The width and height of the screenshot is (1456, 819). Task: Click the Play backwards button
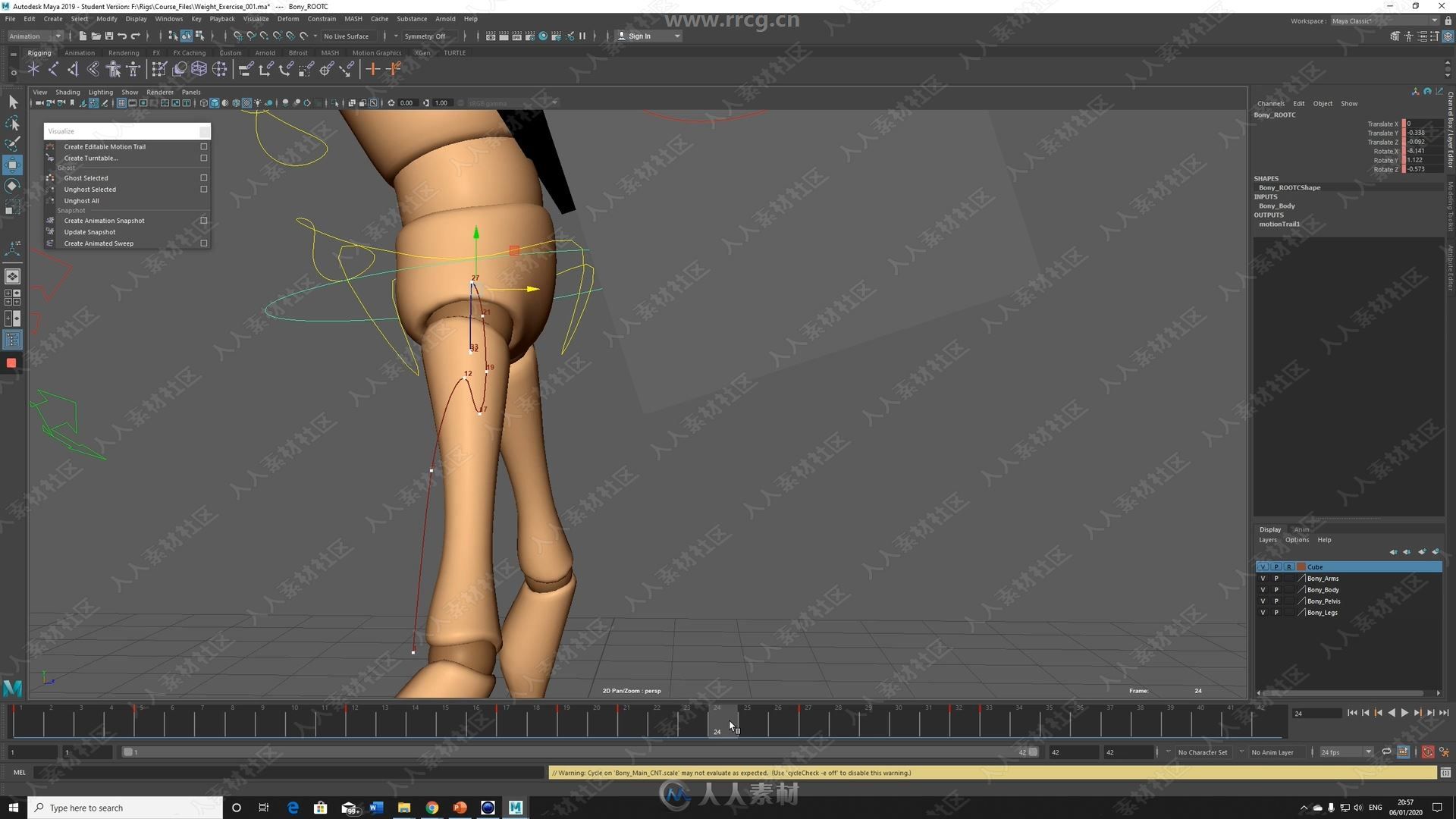pos(1392,713)
